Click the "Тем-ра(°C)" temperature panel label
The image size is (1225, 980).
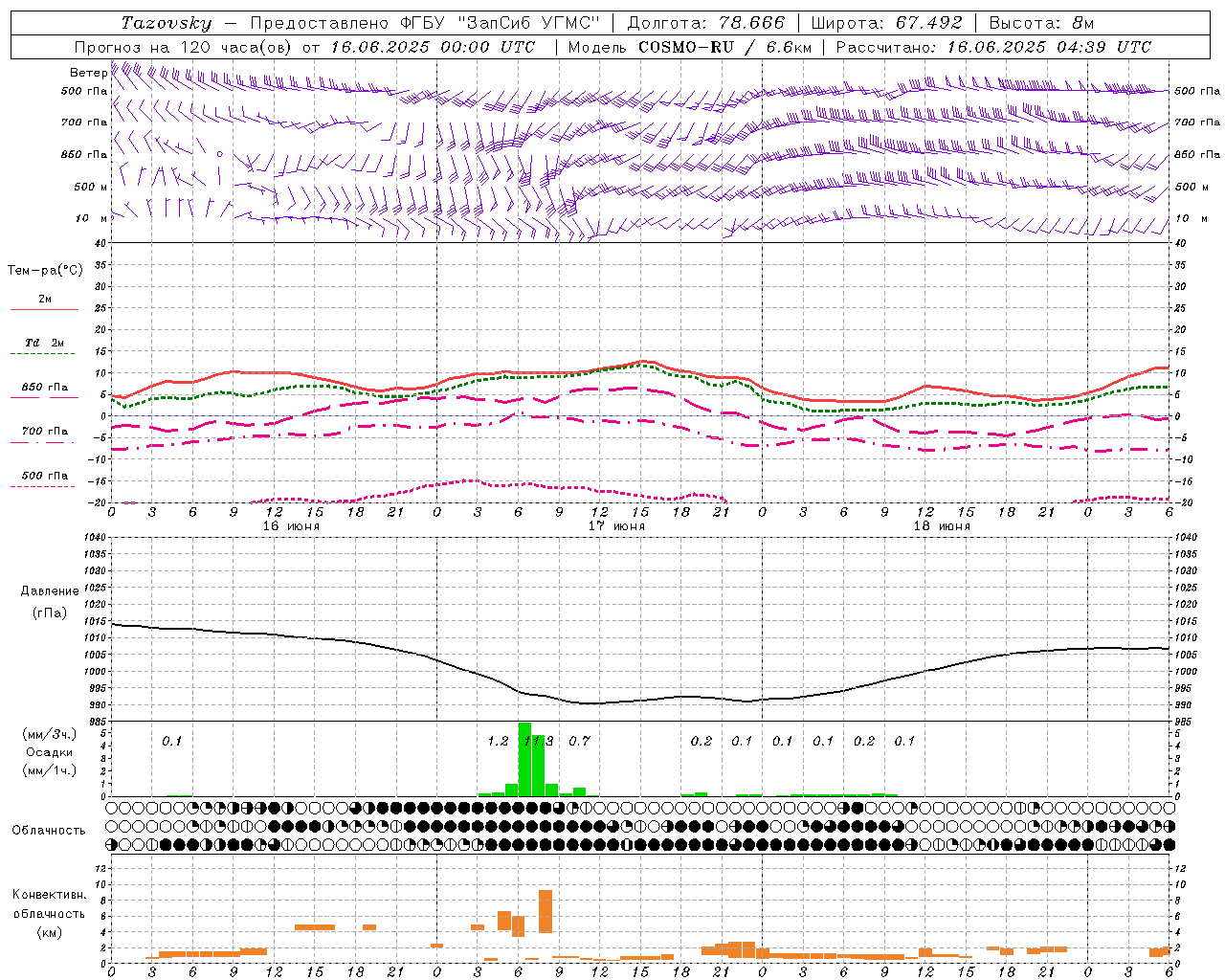(x=45, y=271)
